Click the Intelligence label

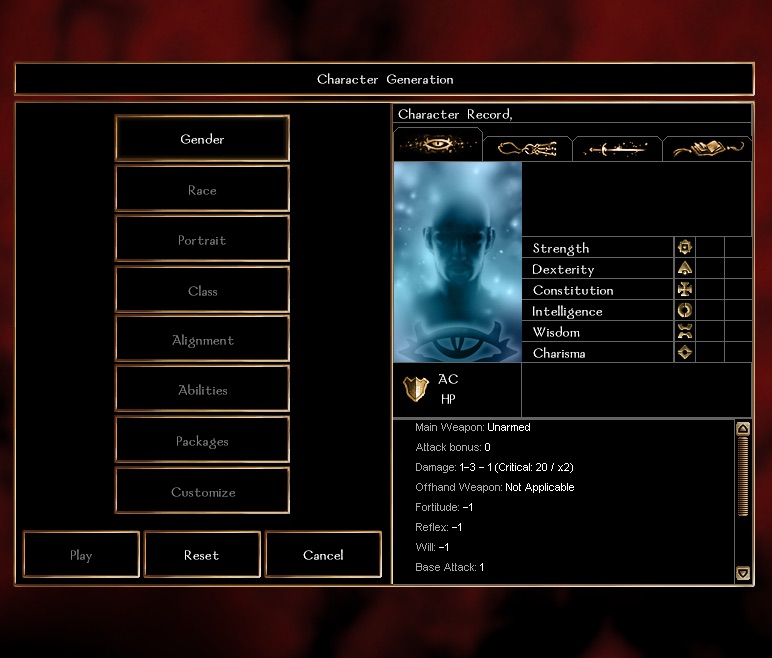click(567, 311)
